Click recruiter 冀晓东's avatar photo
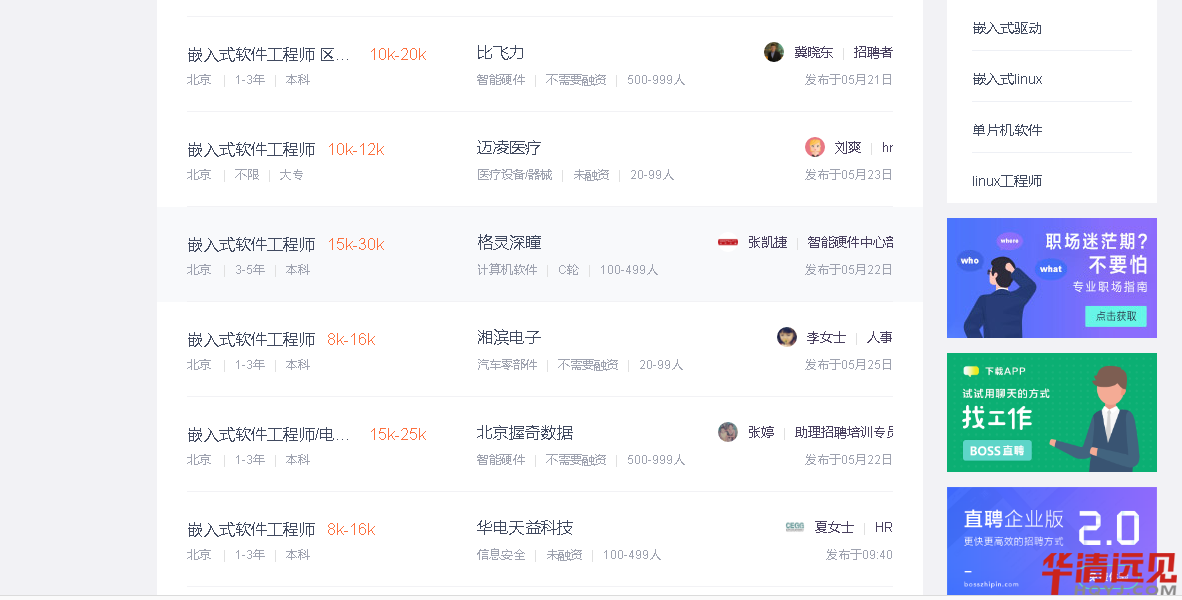 click(x=773, y=51)
